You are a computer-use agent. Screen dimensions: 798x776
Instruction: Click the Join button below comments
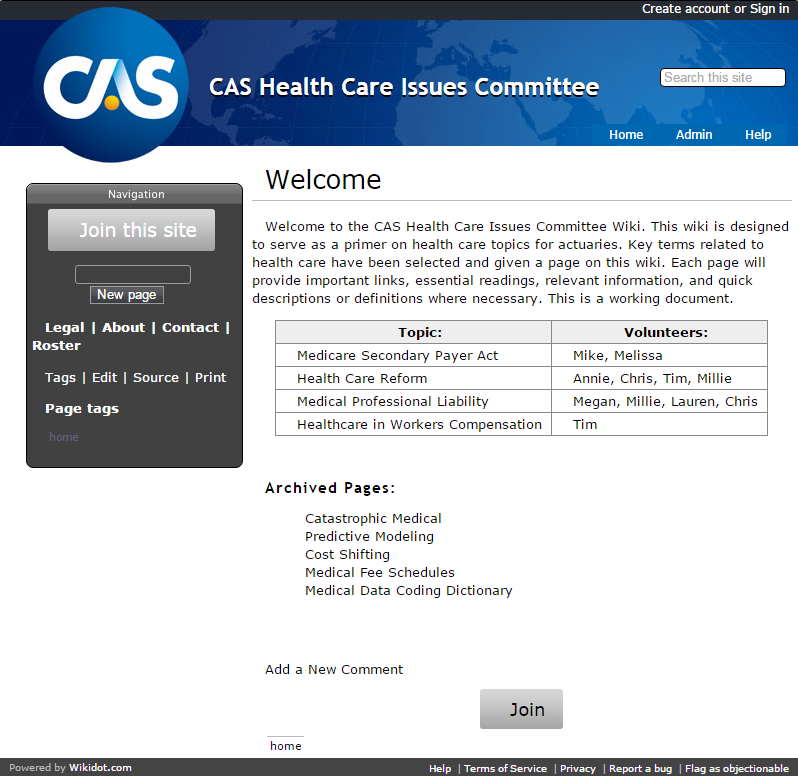pos(521,709)
